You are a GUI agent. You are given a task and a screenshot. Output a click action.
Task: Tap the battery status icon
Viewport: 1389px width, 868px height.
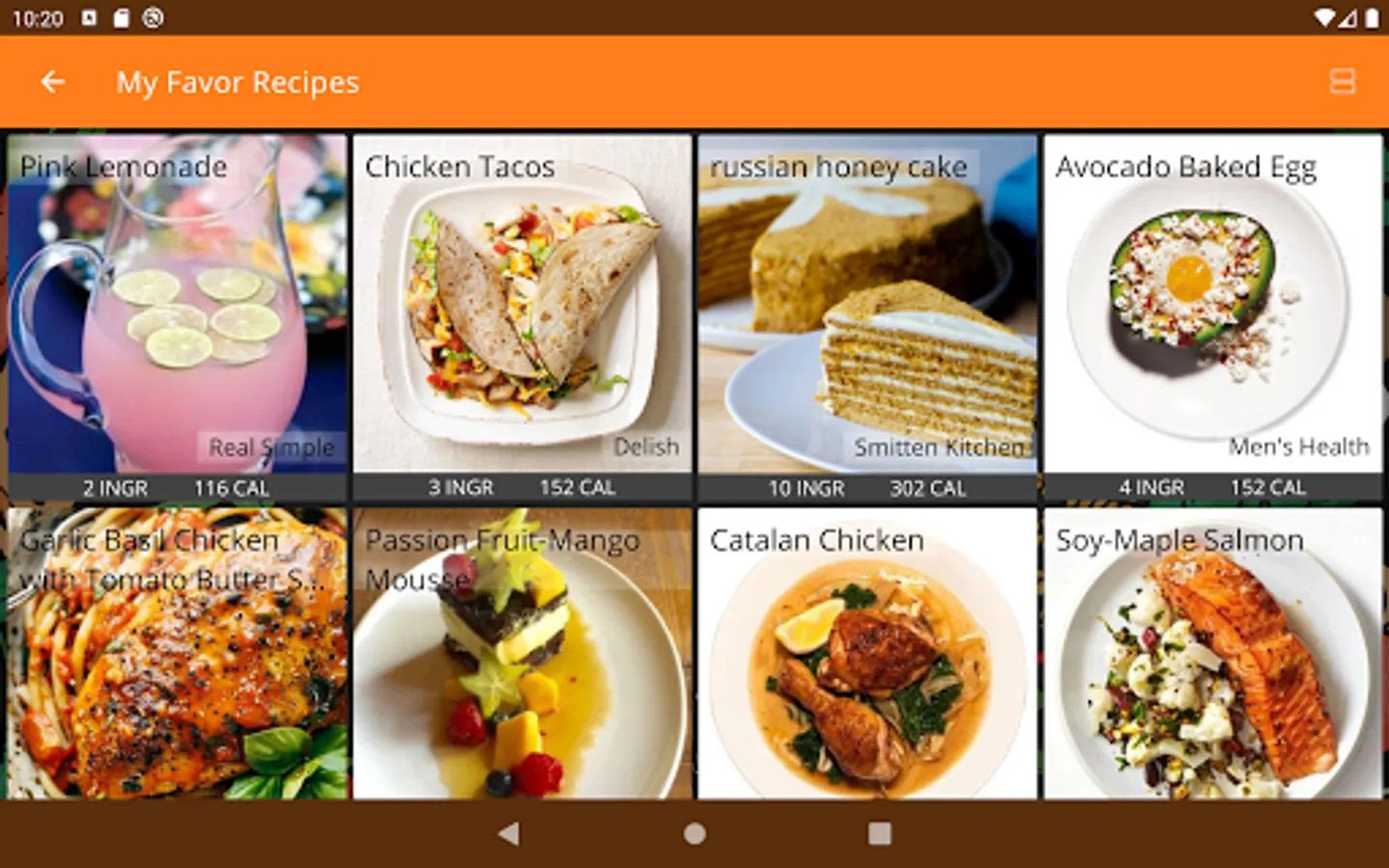coord(1372,18)
